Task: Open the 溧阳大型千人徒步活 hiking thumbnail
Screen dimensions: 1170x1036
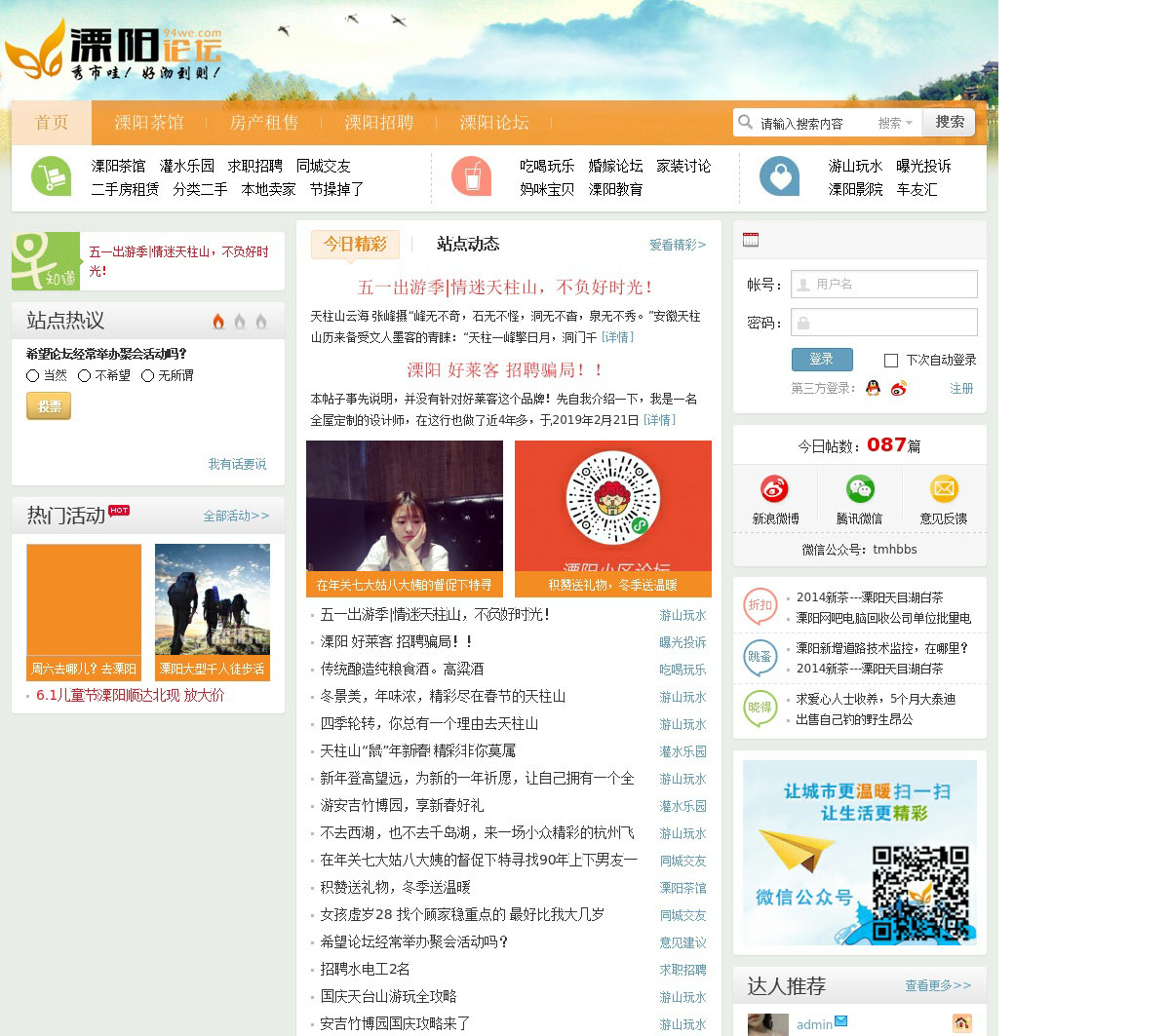Action: [213, 612]
